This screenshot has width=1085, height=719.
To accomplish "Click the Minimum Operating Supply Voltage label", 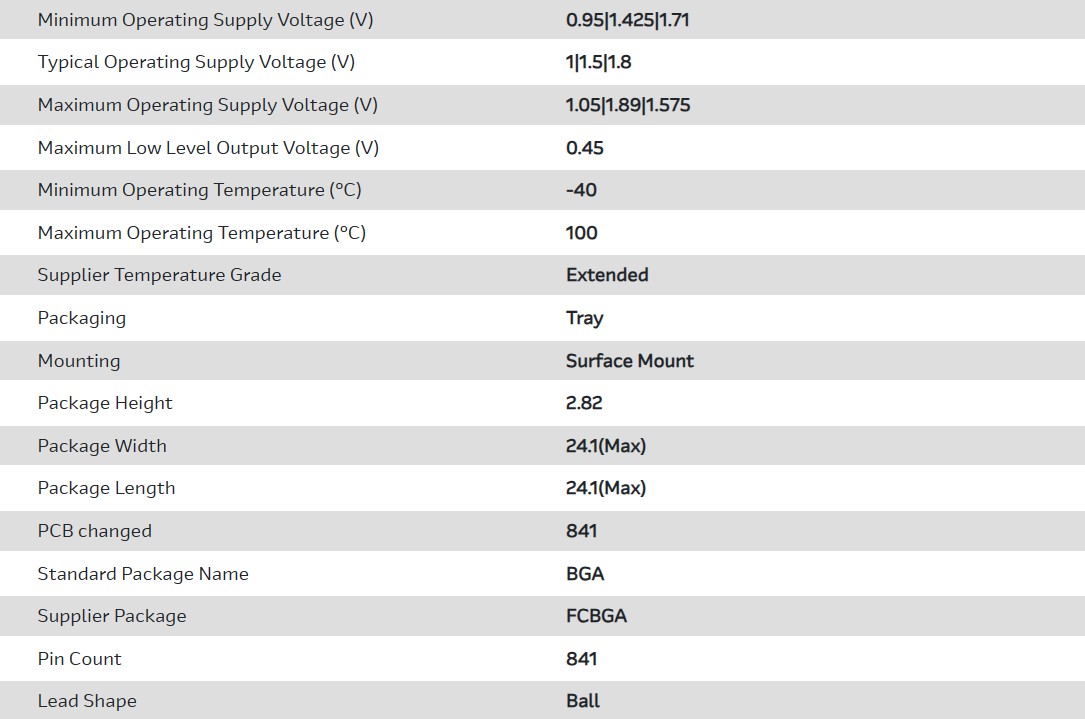I will tap(205, 20).
